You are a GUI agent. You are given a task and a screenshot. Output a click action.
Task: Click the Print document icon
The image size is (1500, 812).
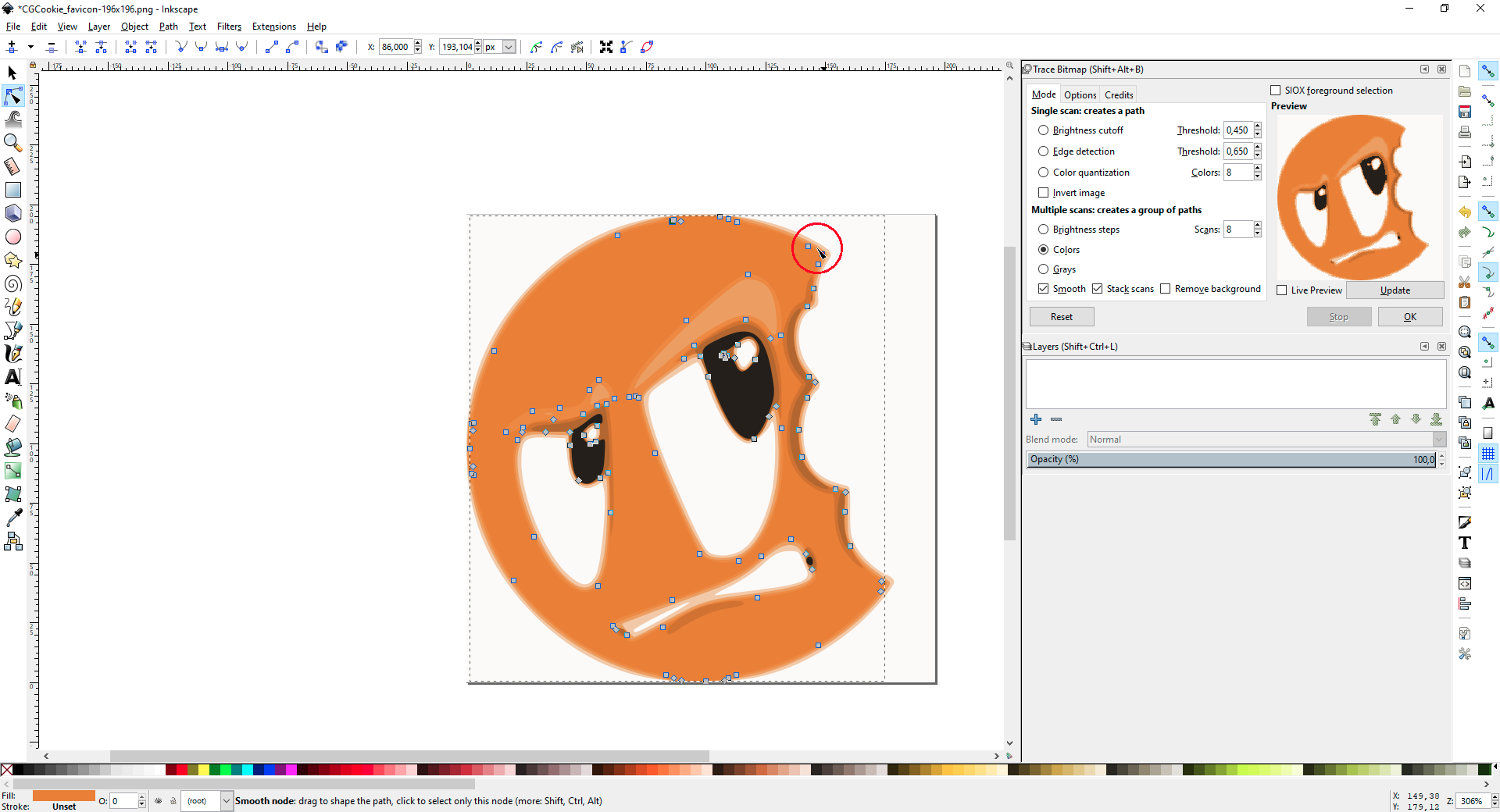(x=1465, y=132)
